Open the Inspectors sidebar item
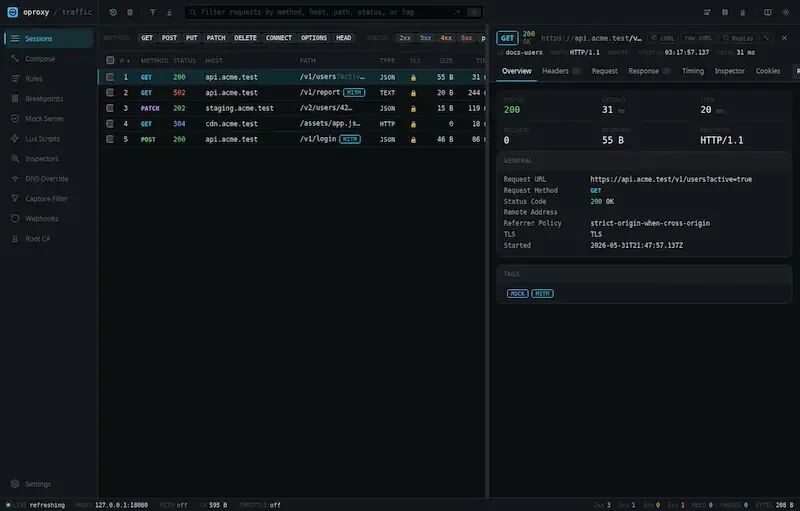 (48, 159)
